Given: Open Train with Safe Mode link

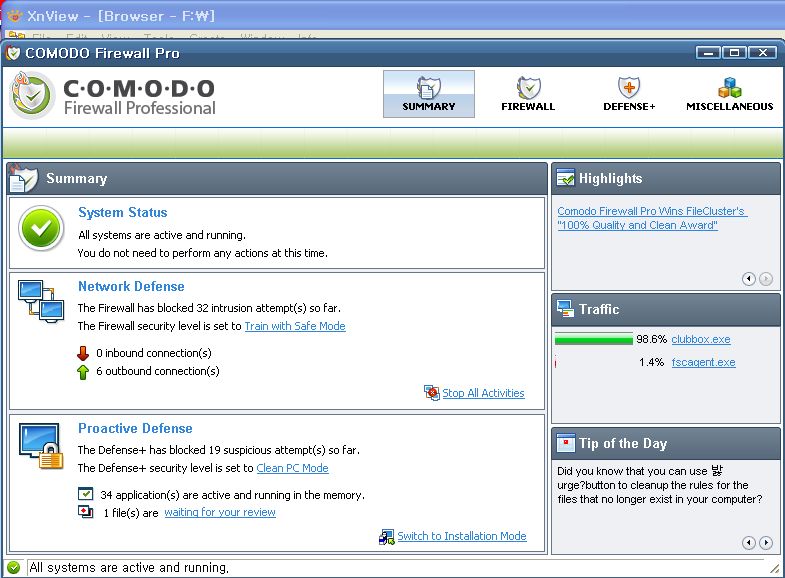Looking at the screenshot, I should (295, 326).
